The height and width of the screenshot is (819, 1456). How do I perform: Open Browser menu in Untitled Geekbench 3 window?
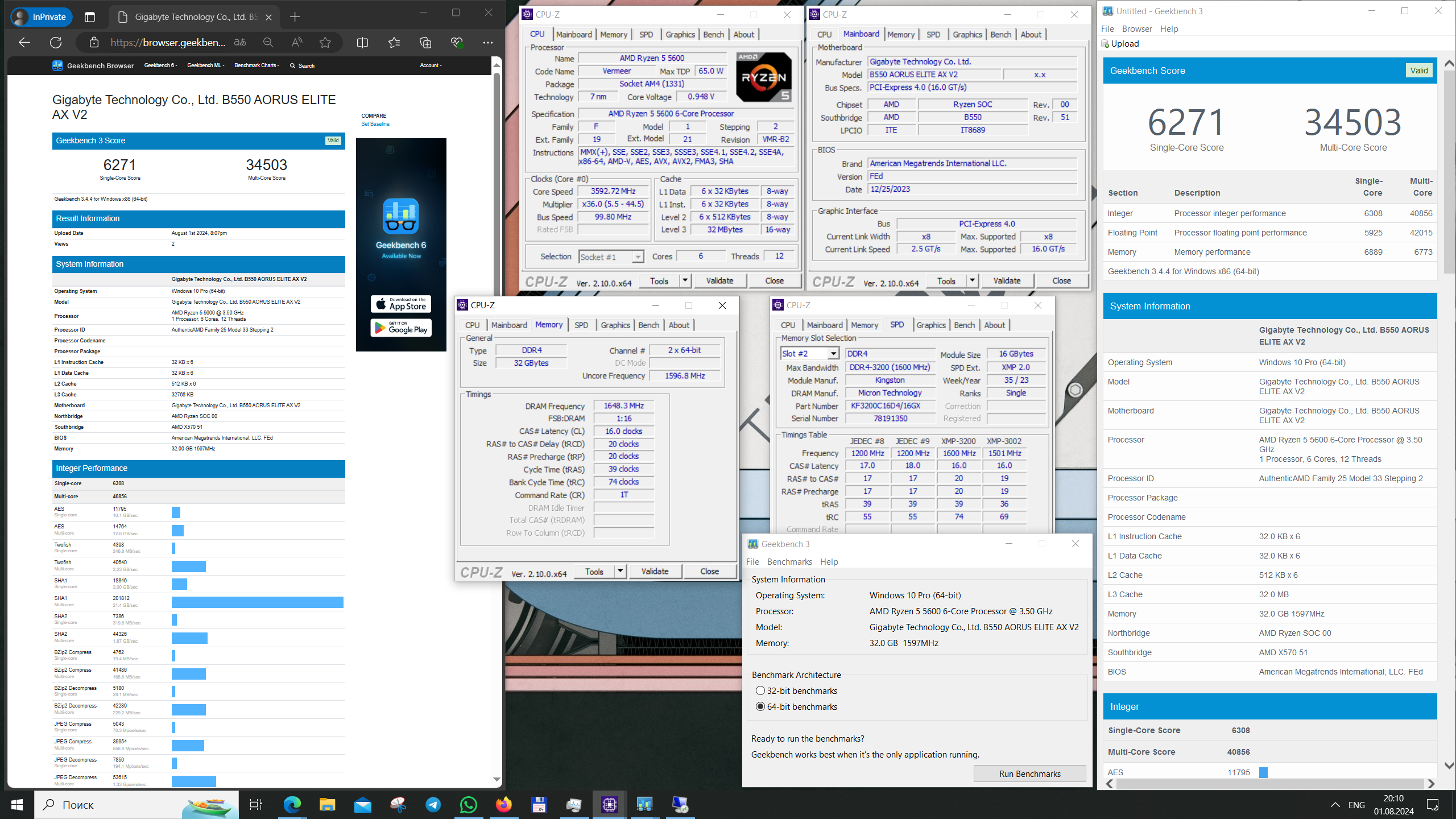[x=1137, y=28]
